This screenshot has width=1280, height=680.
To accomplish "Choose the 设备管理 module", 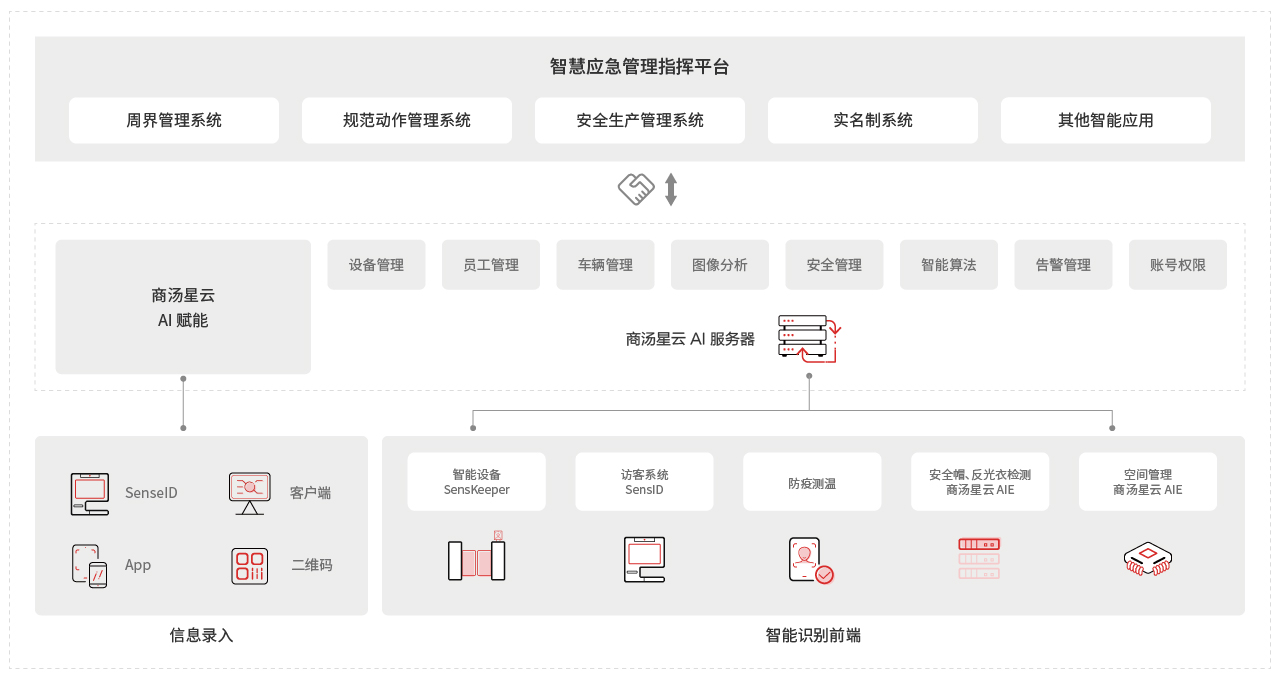I will pyautogui.click(x=376, y=265).
